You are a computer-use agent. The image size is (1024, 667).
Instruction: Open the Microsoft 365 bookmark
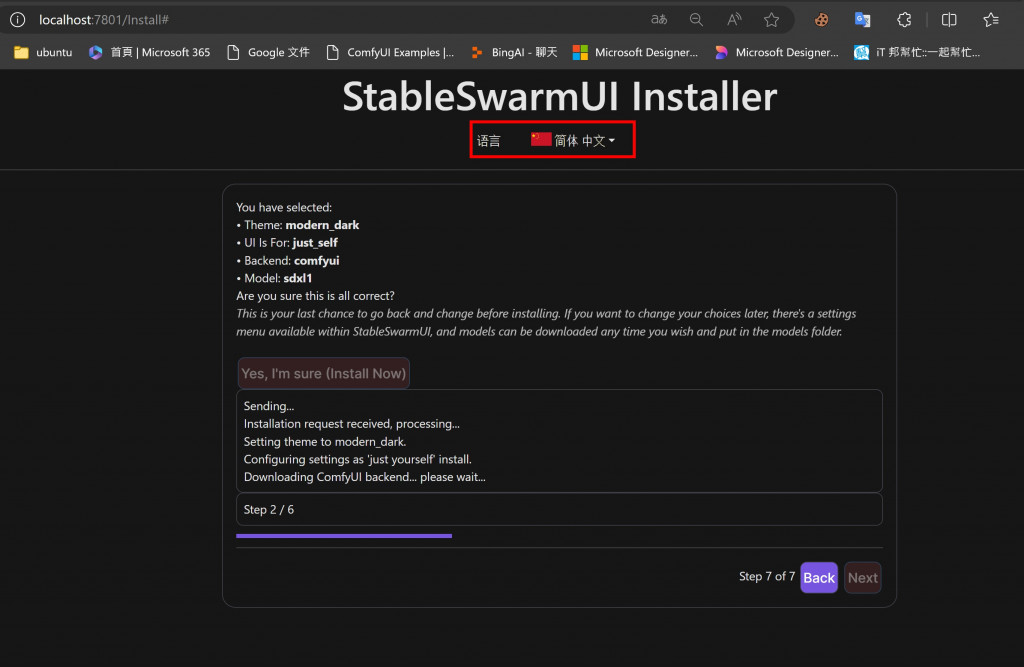click(150, 52)
